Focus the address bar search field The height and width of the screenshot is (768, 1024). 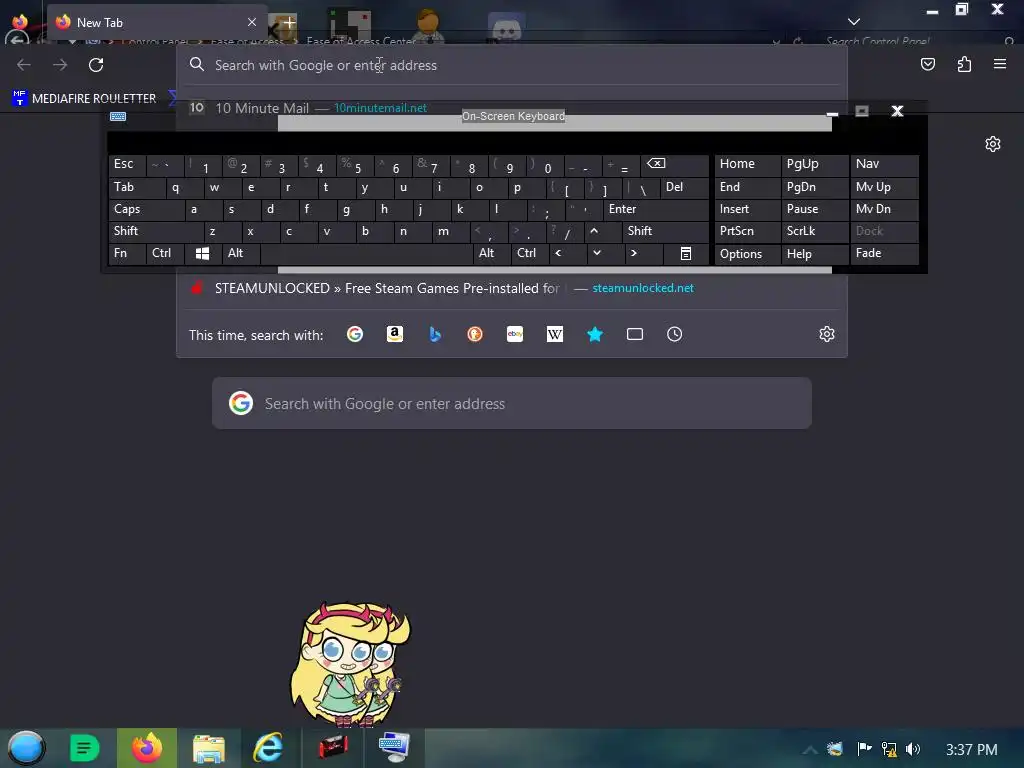point(512,65)
